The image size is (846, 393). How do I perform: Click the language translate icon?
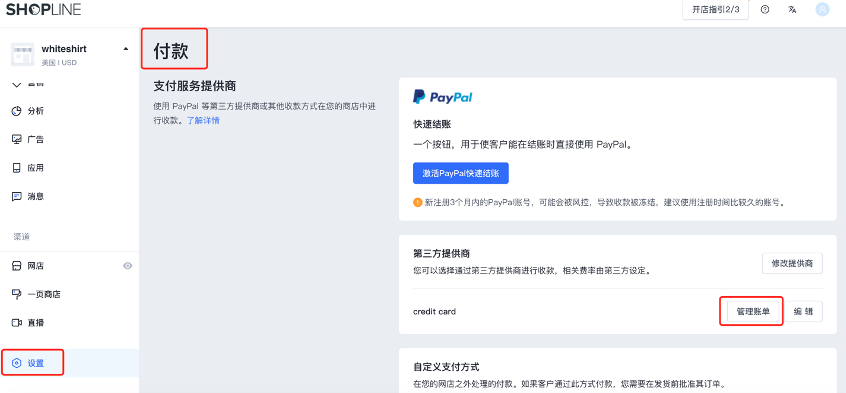[x=792, y=10]
